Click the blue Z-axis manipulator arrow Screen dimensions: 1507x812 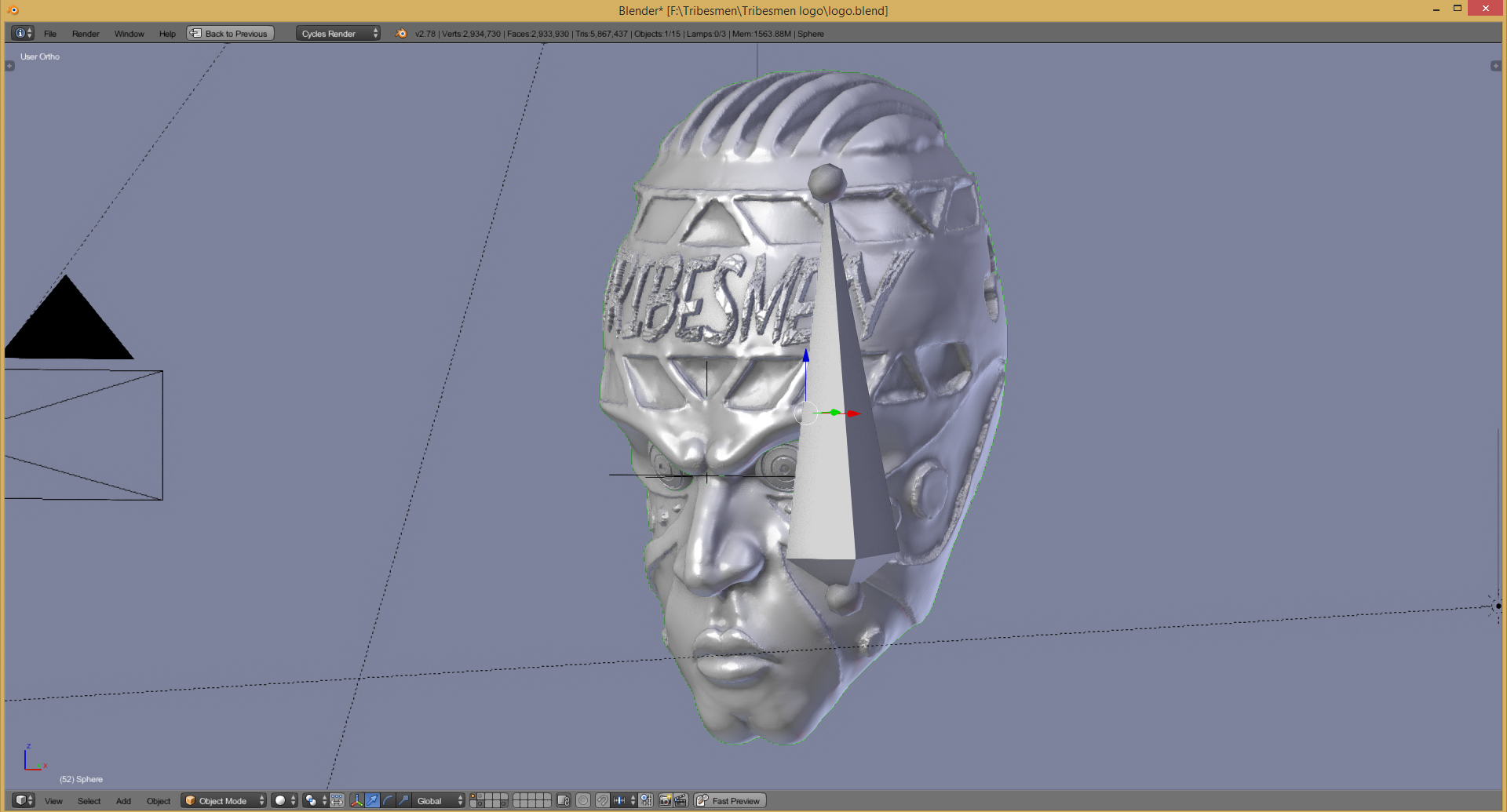pyautogui.click(x=805, y=356)
